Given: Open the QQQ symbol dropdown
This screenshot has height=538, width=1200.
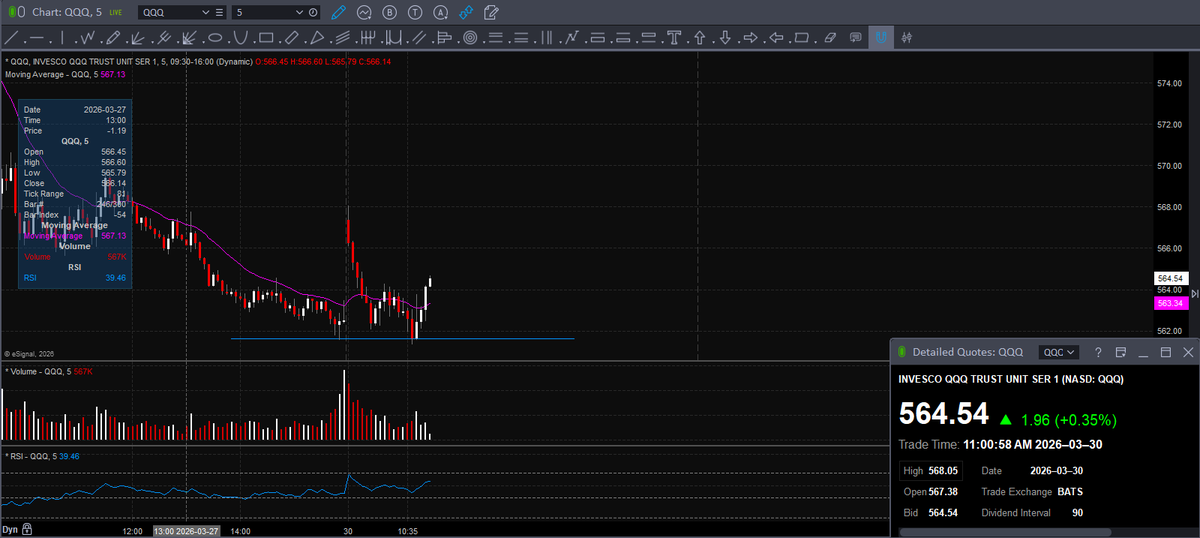Looking at the screenshot, I should [205, 13].
